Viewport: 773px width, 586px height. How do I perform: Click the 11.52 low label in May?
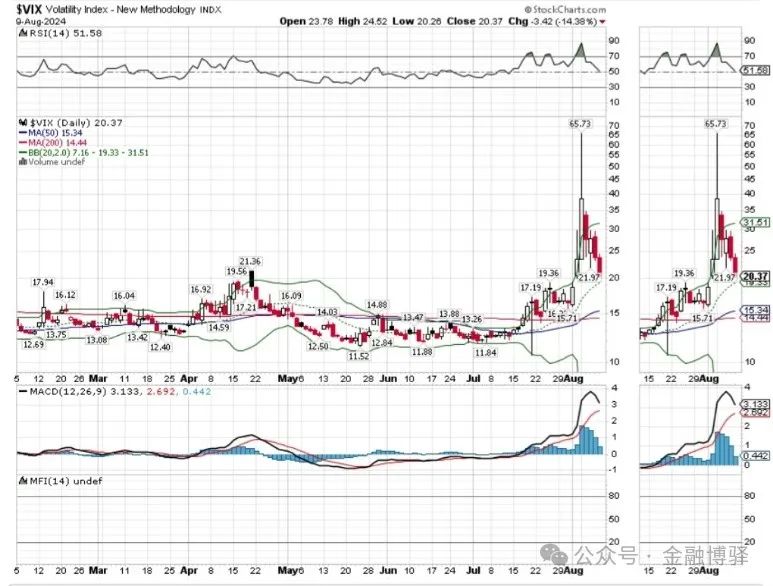[x=358, y=356]
